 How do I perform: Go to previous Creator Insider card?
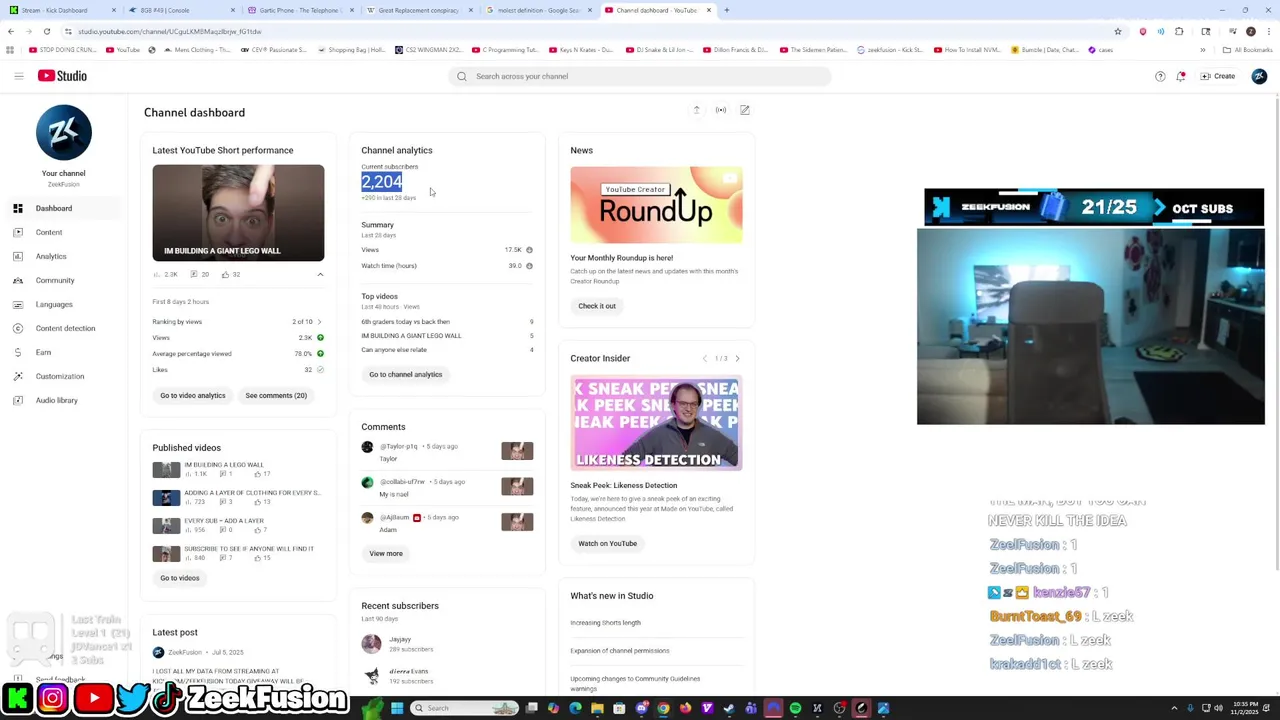coord(704,358)
